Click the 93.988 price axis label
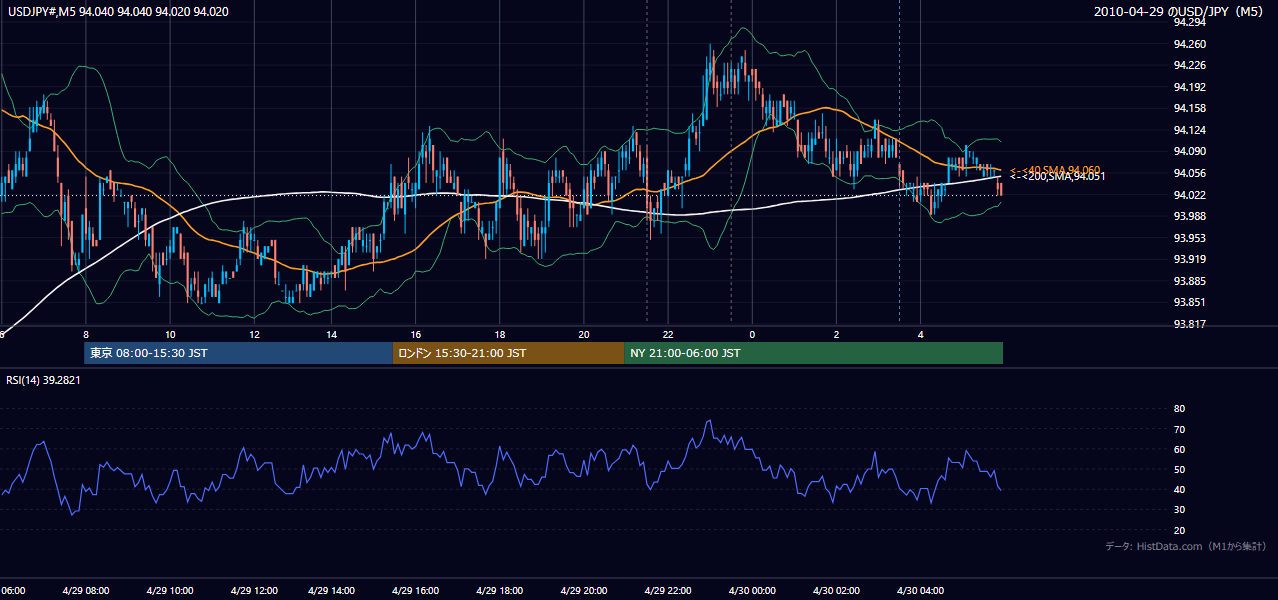 [1190, 216]
